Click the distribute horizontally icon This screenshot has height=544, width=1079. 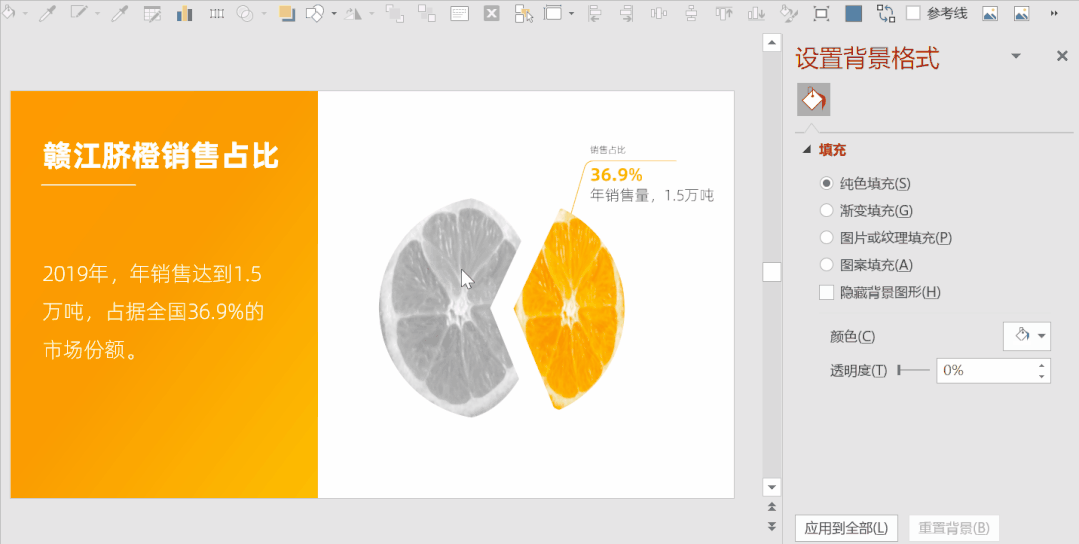(659, 13)
